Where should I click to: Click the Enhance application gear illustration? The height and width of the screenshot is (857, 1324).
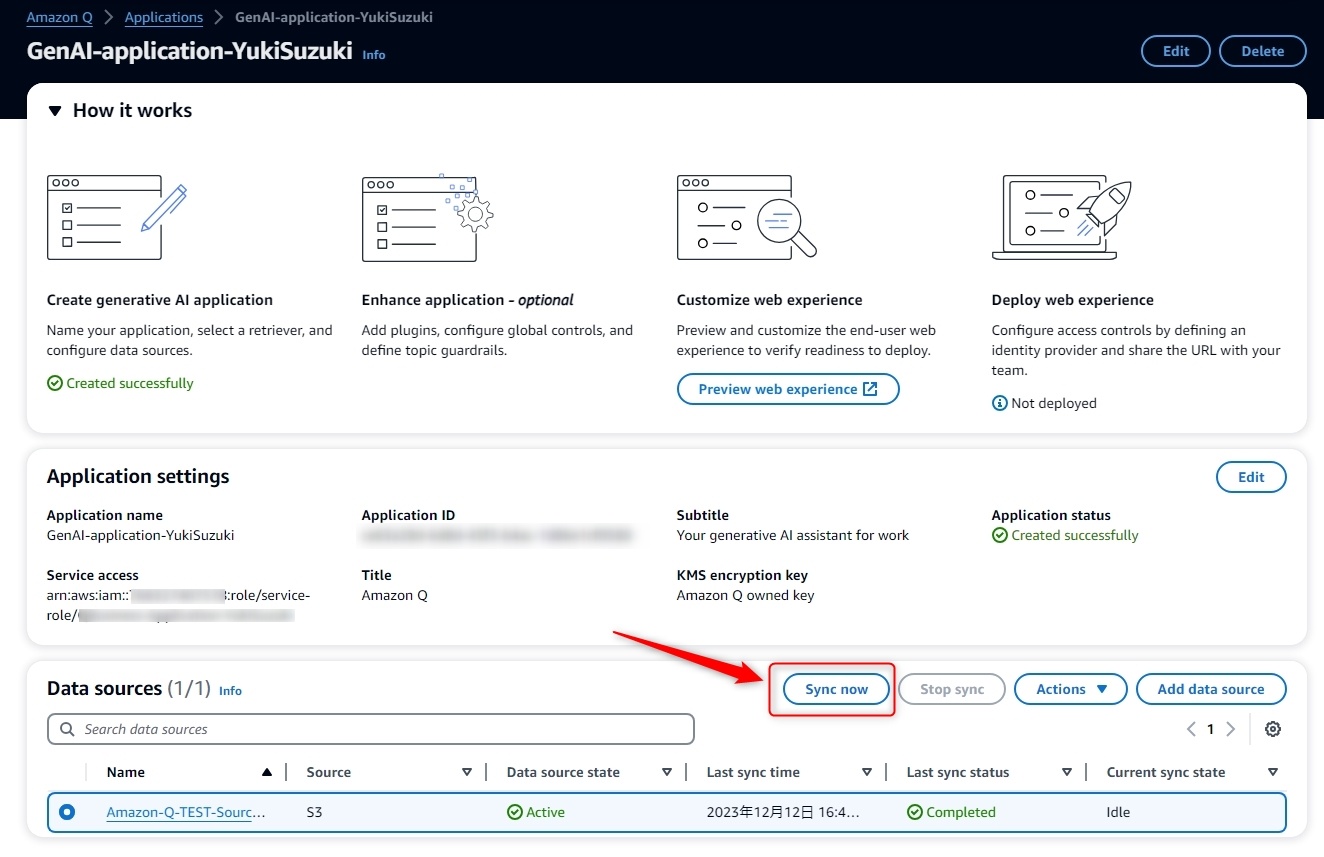428,217
